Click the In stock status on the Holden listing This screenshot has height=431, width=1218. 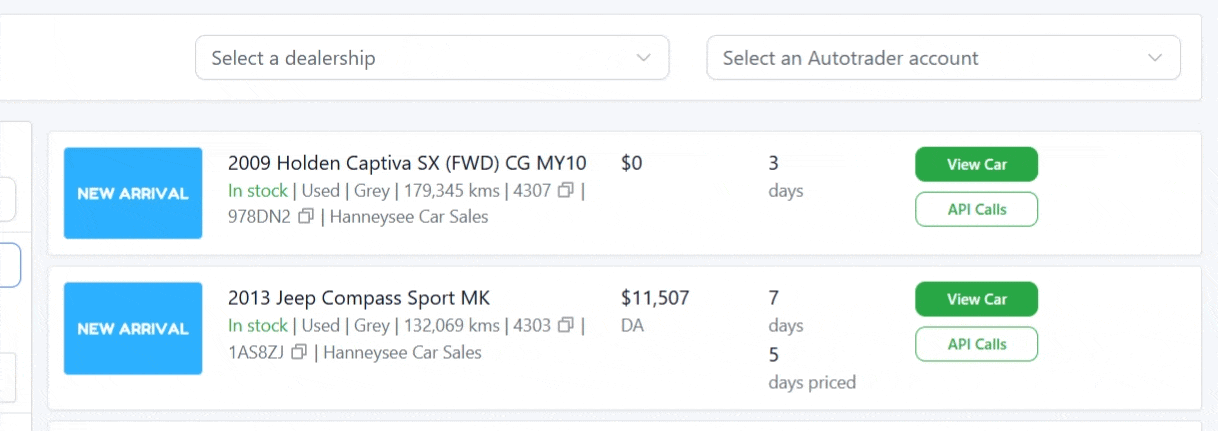pyautogui.click(x=258, y=190)
